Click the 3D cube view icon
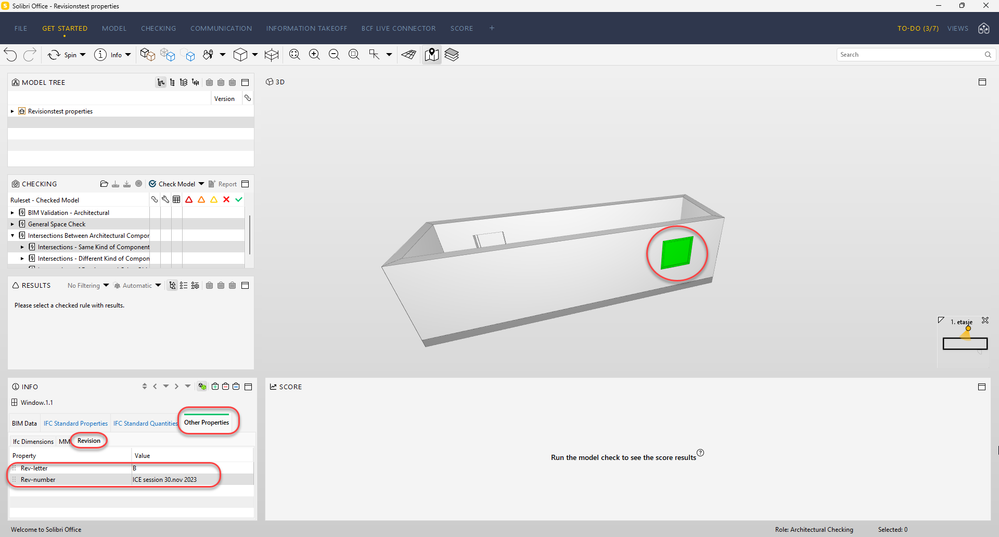The width and height of the screenshot is (999, 537). 240,55
